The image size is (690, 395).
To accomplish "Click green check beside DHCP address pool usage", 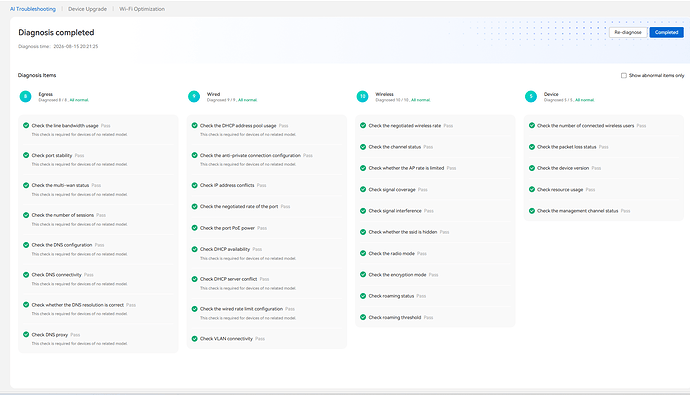I will tap(195, 125).
